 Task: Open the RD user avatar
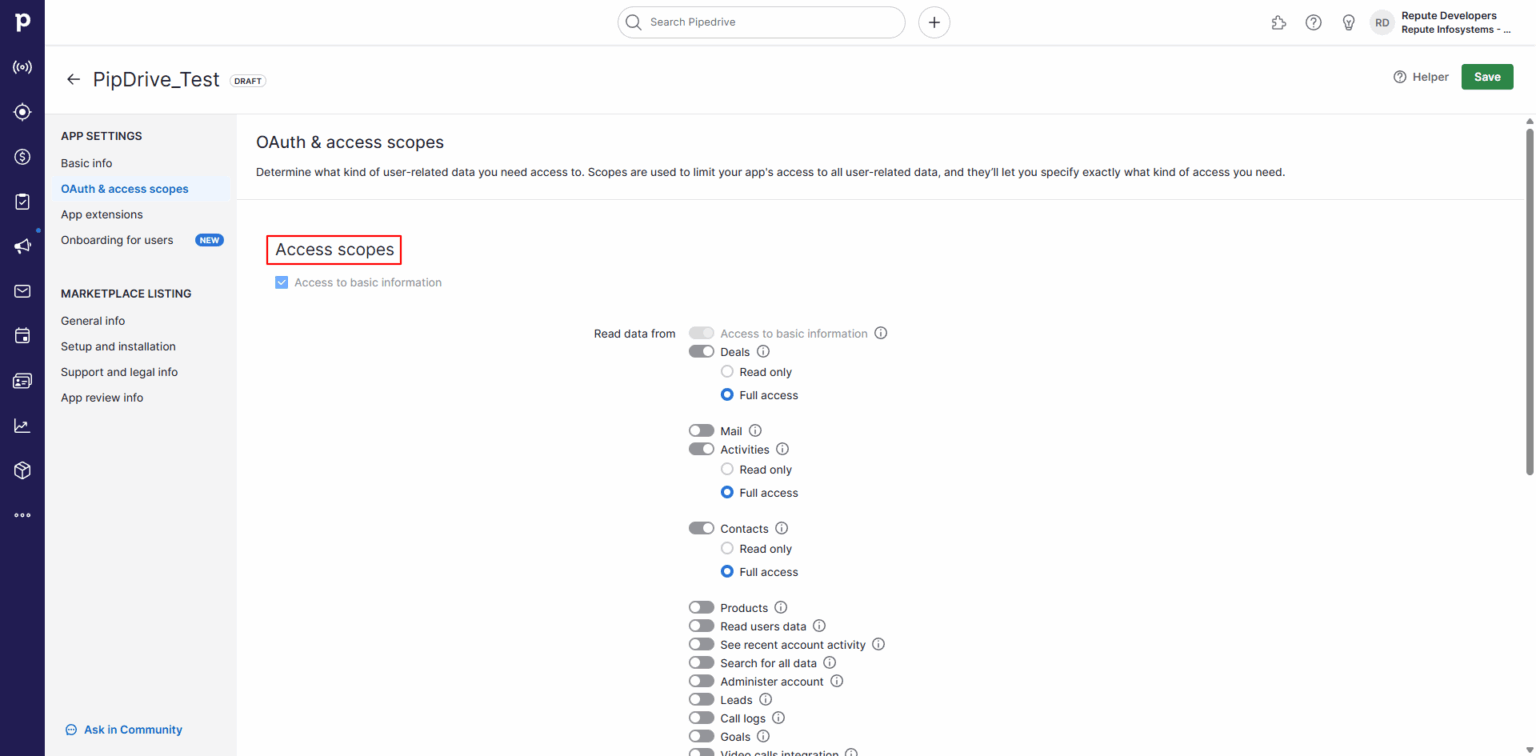1382,22
